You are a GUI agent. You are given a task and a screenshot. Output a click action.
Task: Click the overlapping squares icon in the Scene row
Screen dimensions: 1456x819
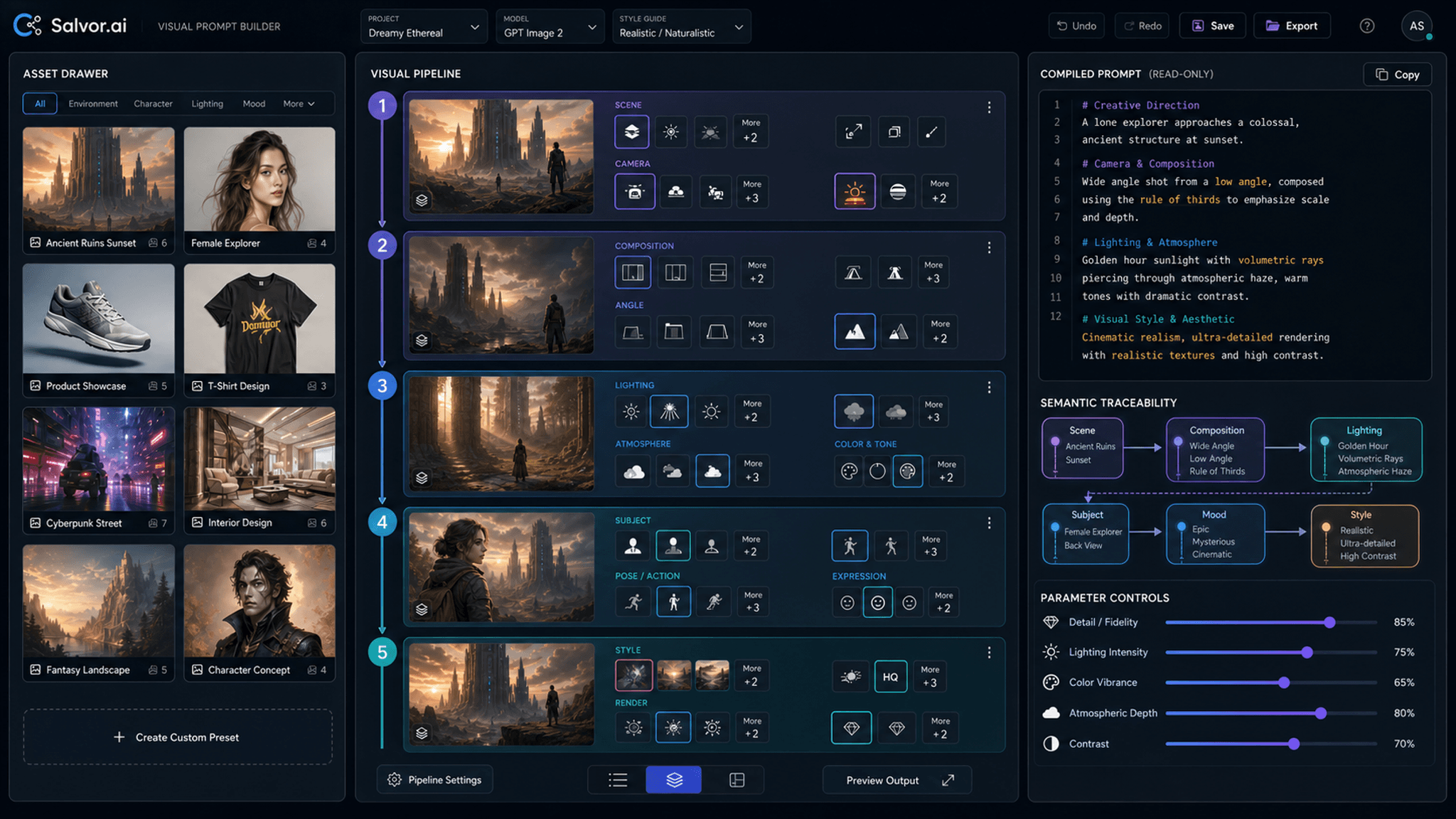[x=894, y=132]
